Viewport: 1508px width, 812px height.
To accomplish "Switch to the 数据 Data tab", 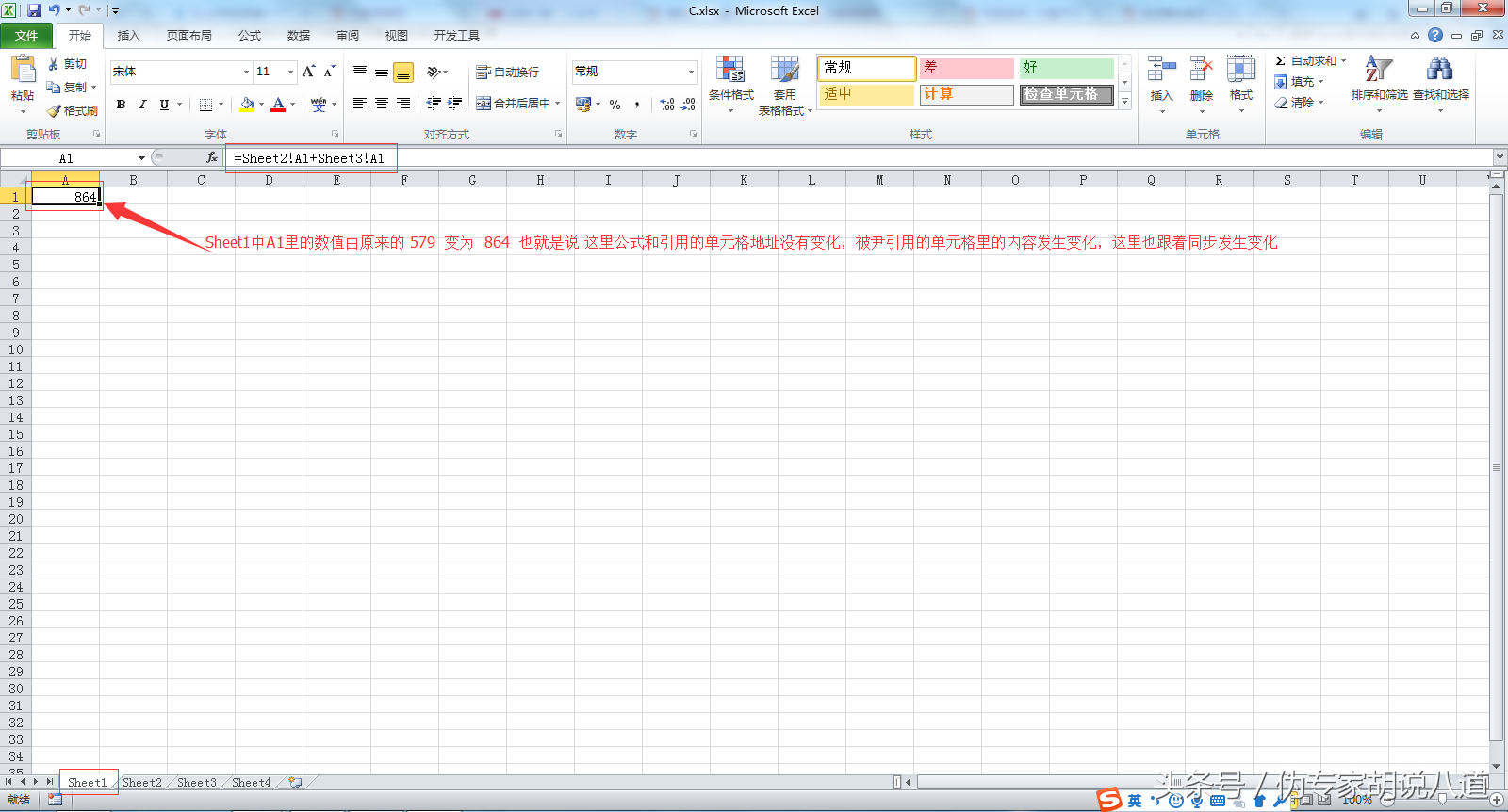I will click(x=299, y=36).
